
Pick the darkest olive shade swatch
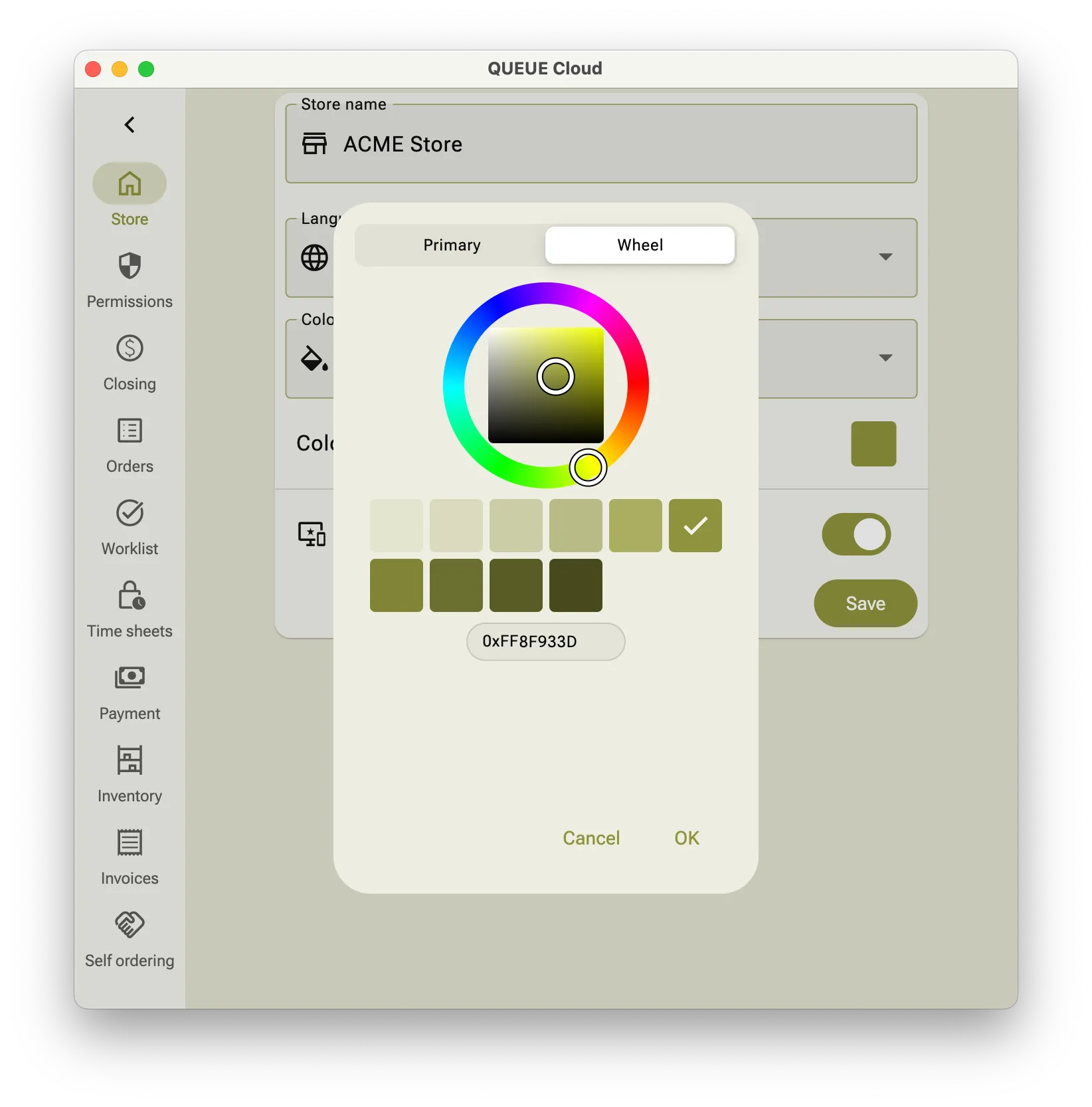(x=575, y=585)
